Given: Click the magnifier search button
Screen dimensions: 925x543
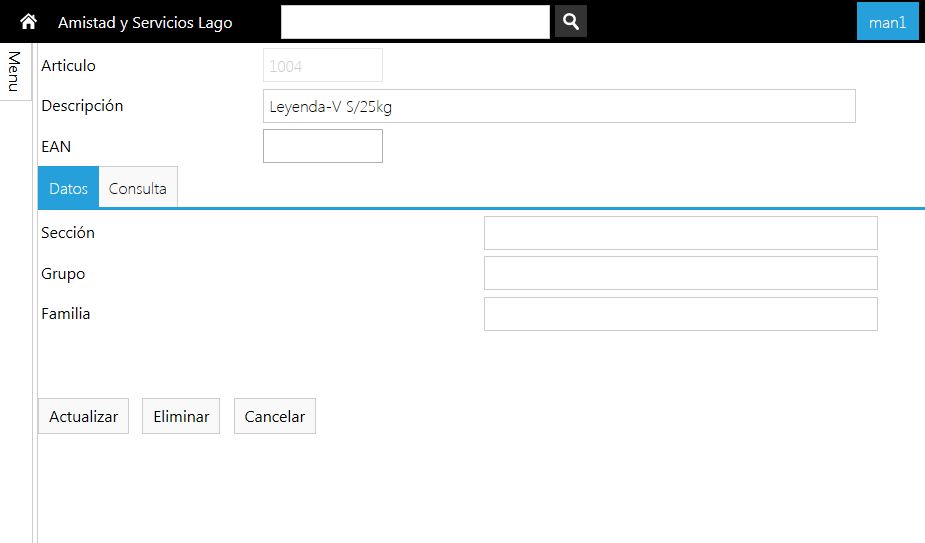Looking at the screenshot, I should pyautogui.click(x=570, y=22).
